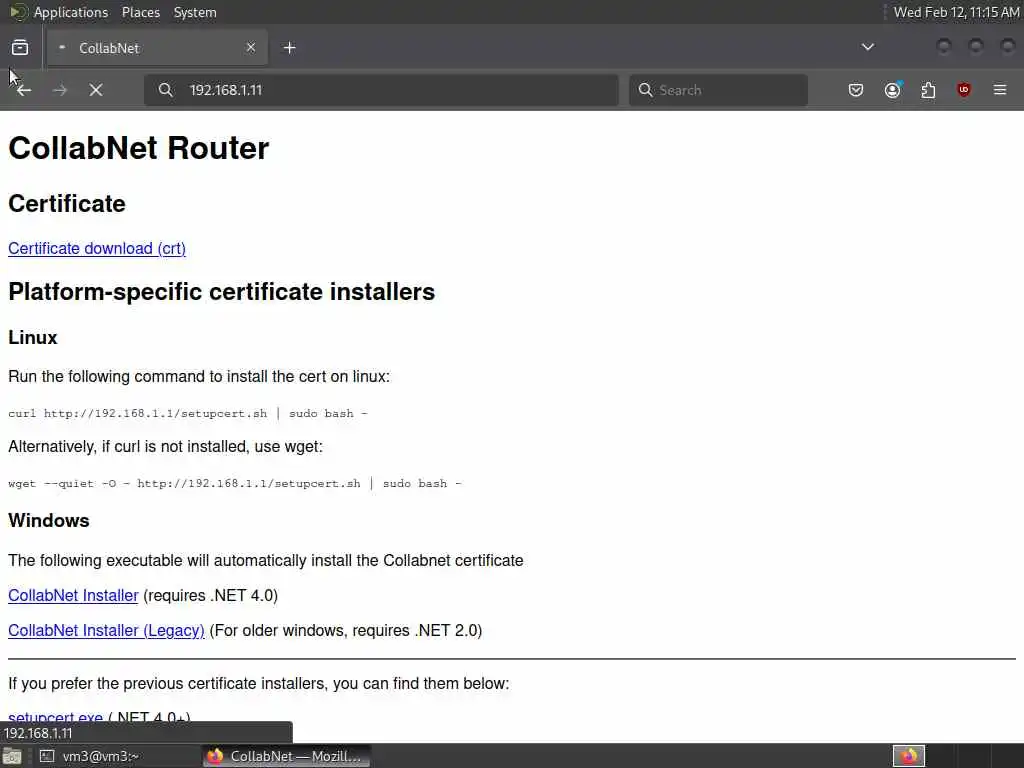Click the Linux section heading

33,338
